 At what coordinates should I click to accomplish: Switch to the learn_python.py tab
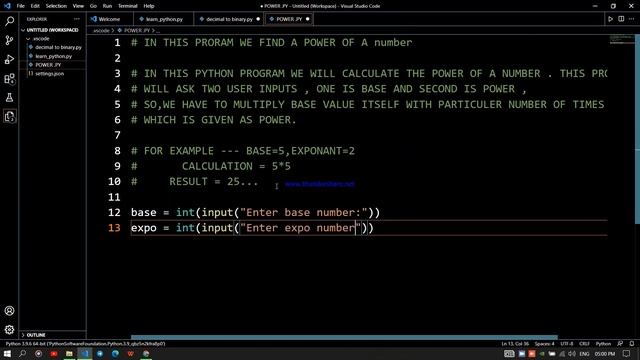(x=164, y=19)
